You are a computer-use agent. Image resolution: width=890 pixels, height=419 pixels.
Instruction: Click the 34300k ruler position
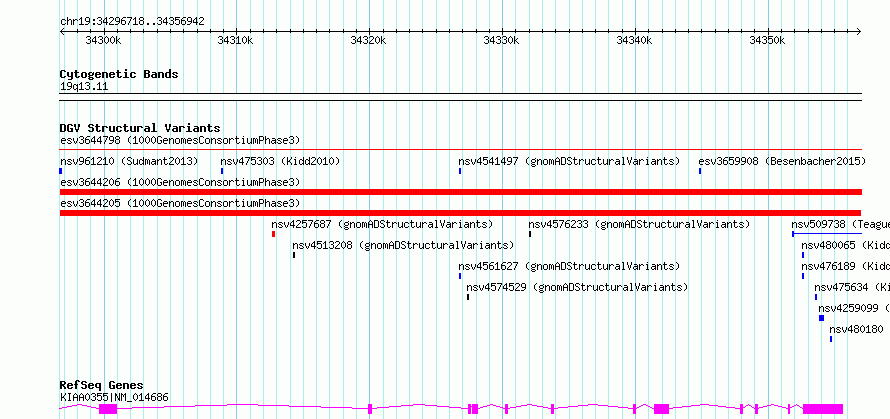(102, 40)
